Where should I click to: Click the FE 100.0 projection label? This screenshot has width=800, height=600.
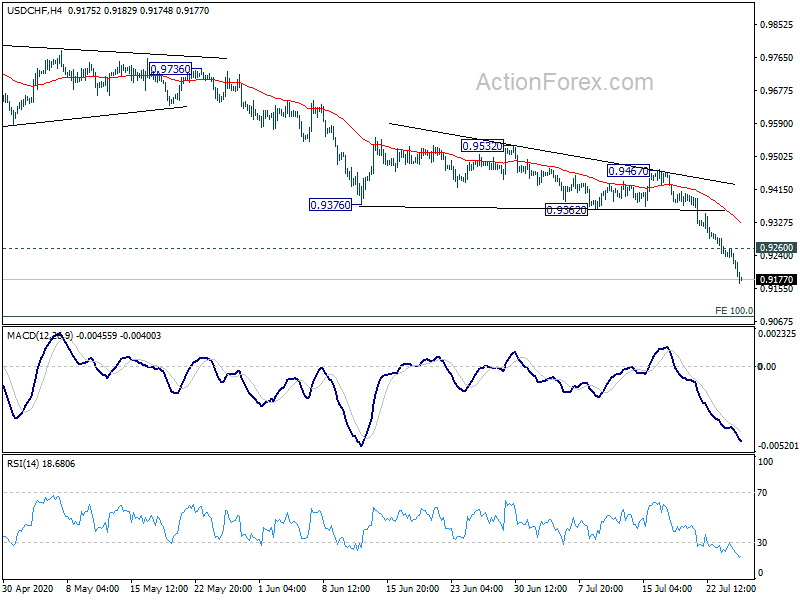coord(734,310)
